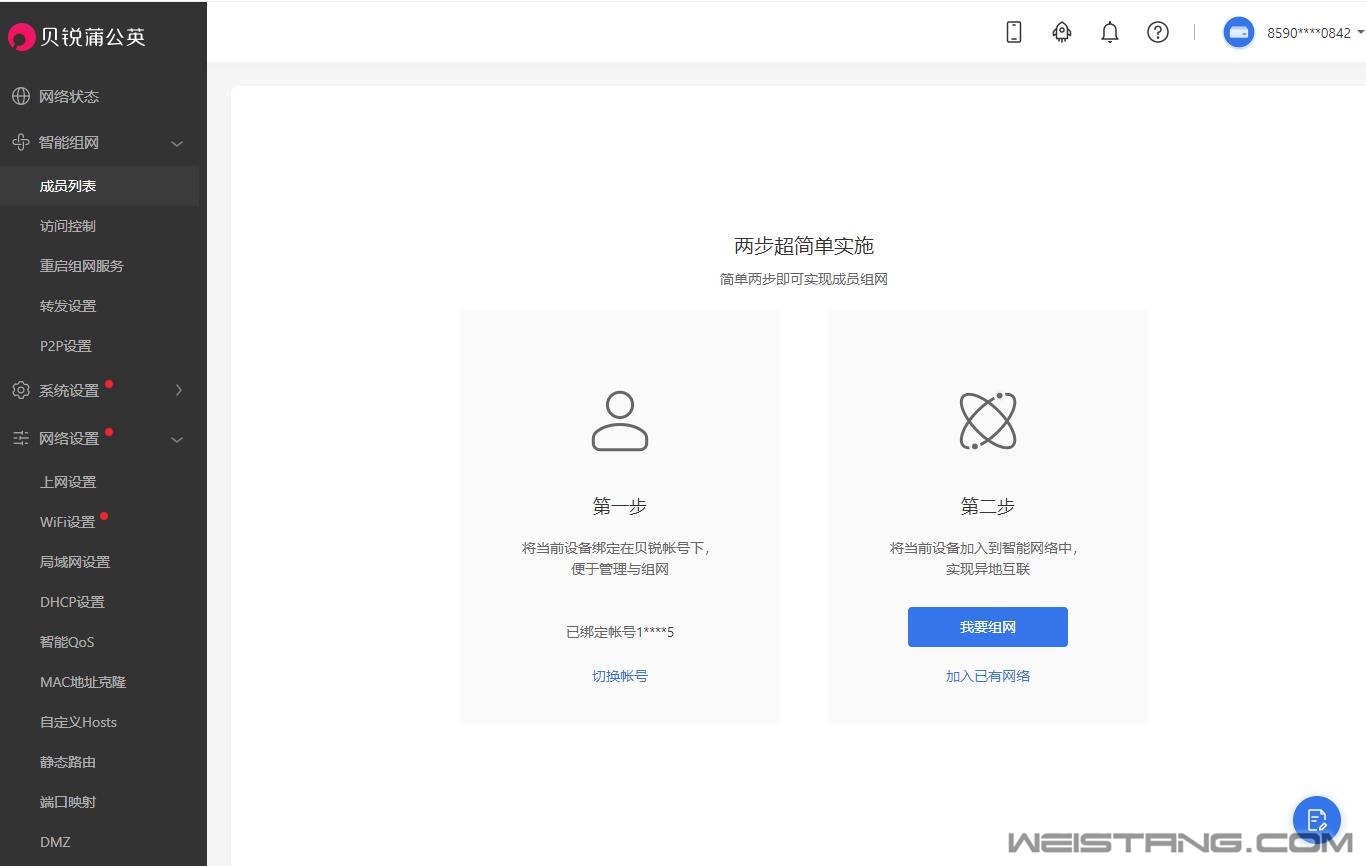Select 重启组网服务 menu item
Image resolution: width=1366 pixels, height=866 pixels.
click(x=82, y=266)
